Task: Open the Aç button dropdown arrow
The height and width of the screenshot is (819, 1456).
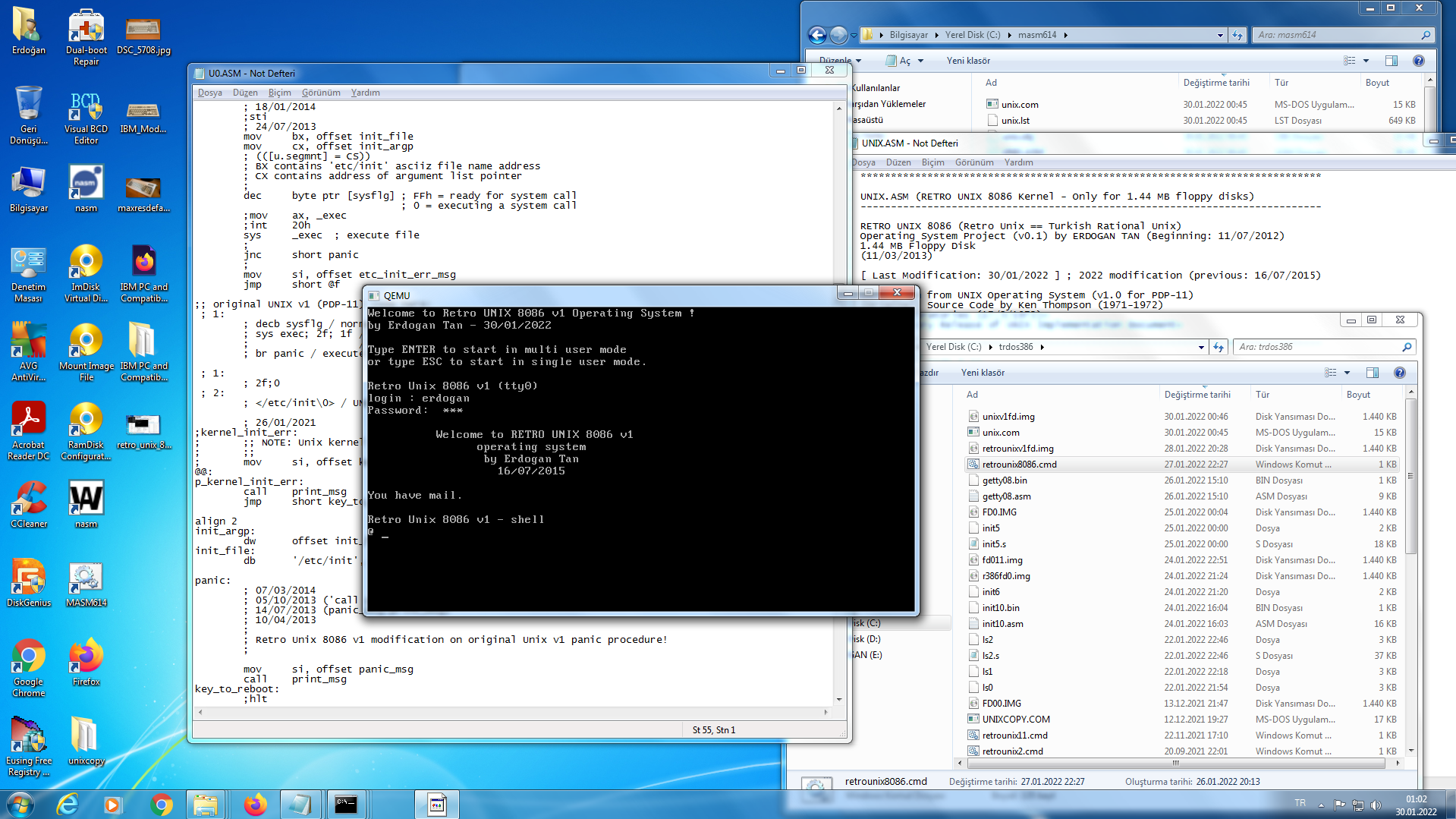Action: pyautogui.click(x=920, y=61)
